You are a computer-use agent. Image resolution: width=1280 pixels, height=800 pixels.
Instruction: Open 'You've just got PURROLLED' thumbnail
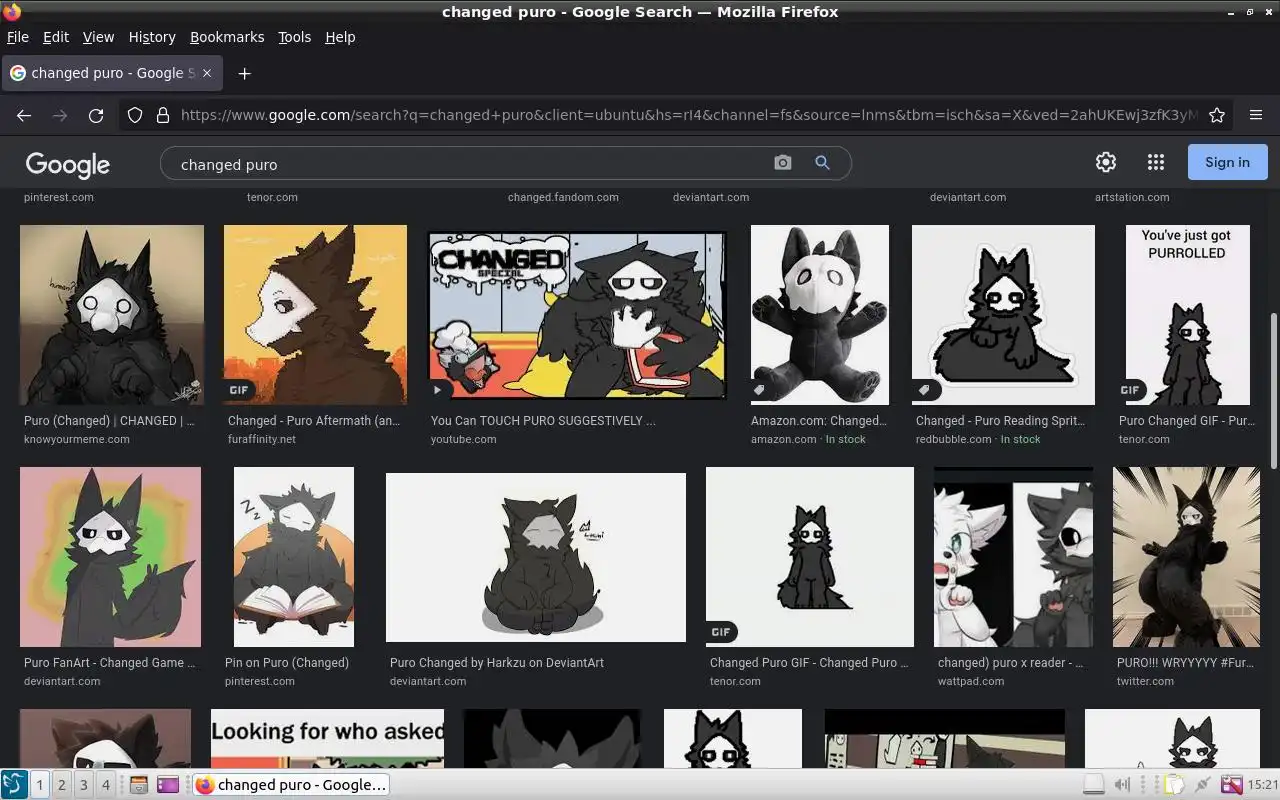tap(1188, 315)
